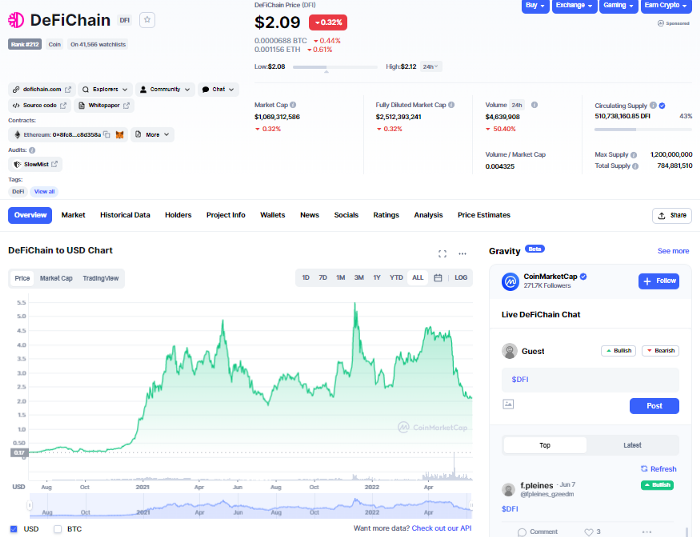Copy the Ethereum contract address icon
The image size is (700, 537).
[x=107, y=134]
